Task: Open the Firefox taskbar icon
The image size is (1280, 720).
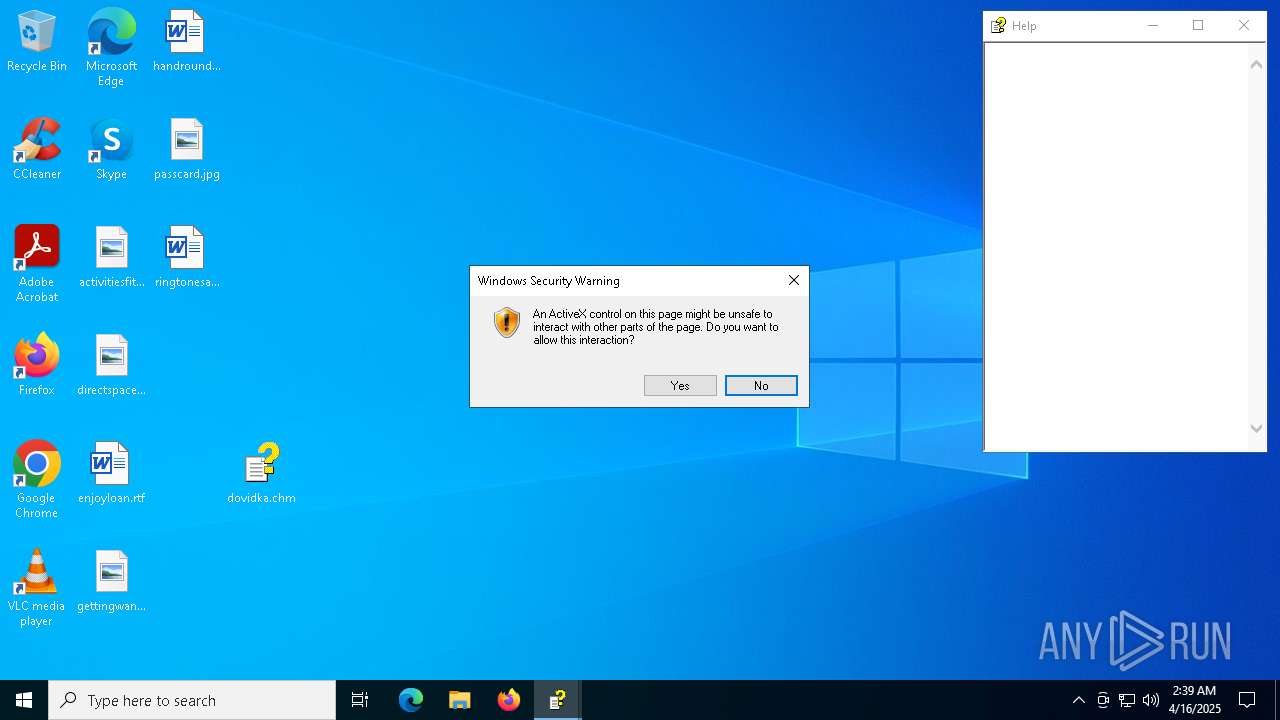Action: tap(509, 700)
